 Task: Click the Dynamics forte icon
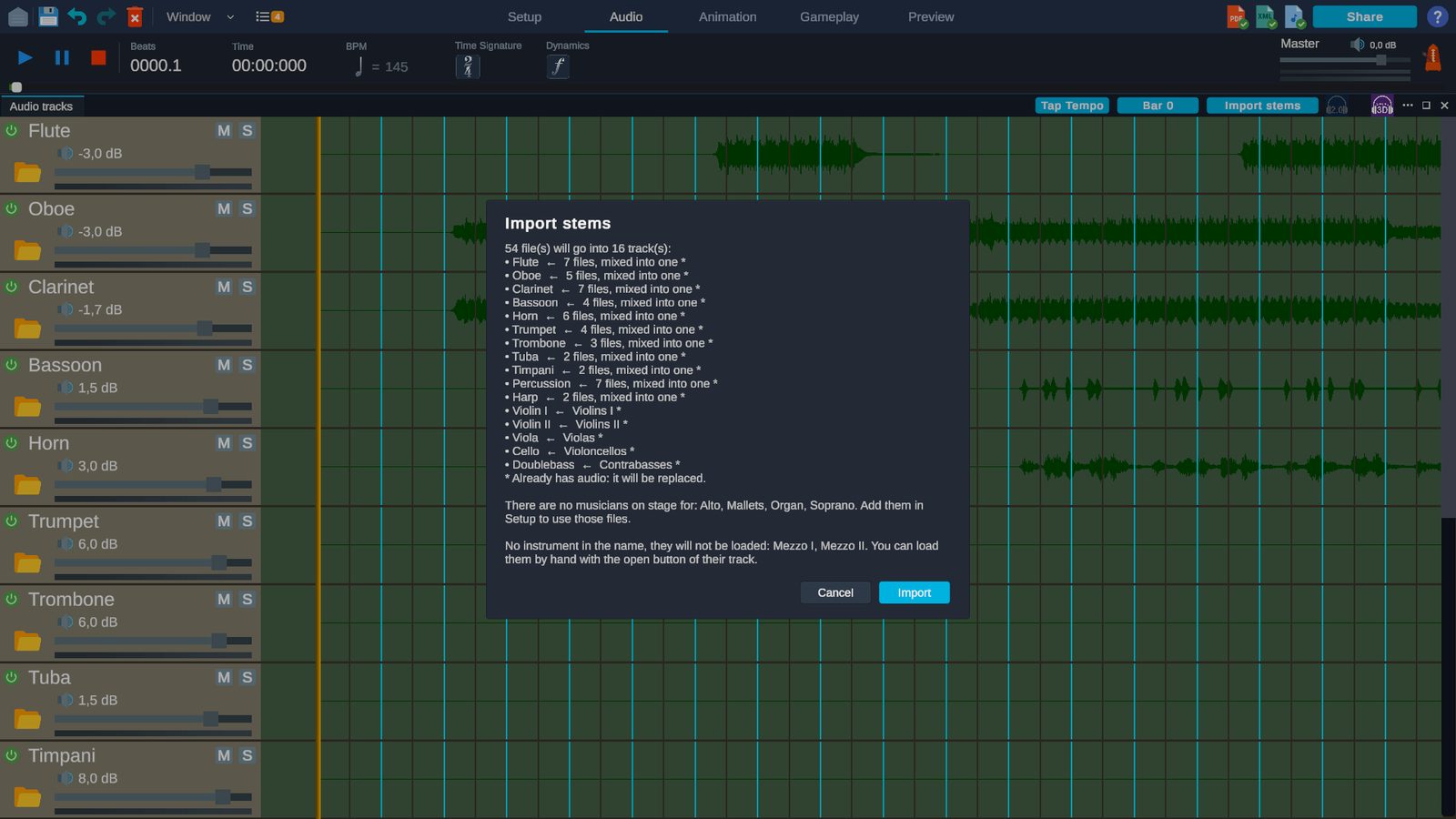coord(558,66)
